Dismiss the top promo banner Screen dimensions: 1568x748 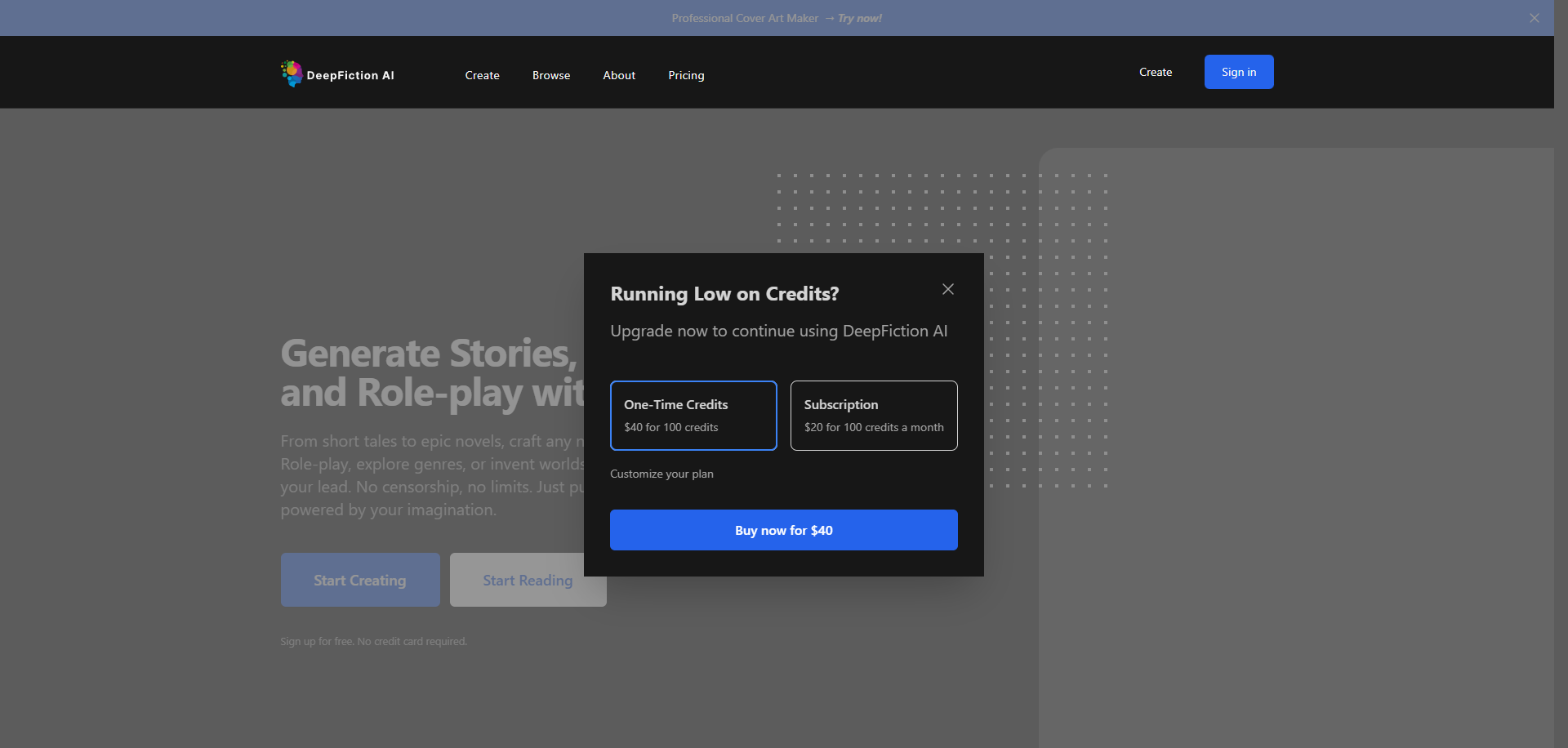[x=1535, y=18]
